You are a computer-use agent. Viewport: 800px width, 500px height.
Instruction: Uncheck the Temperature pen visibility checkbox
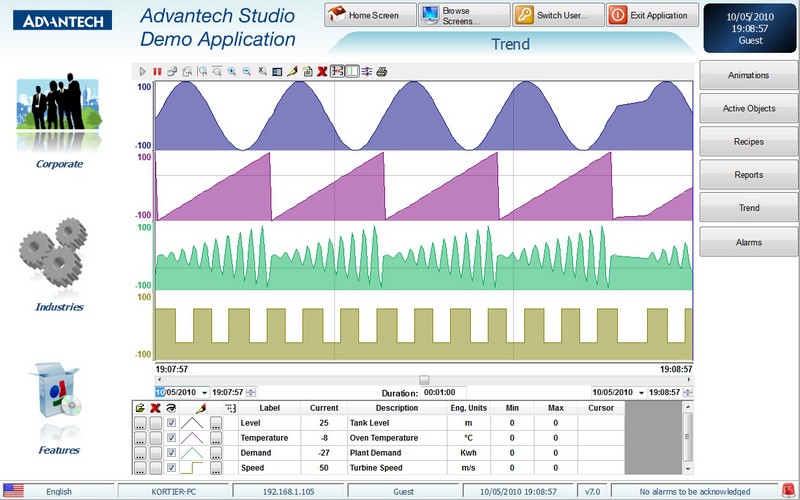pyautogui.click(x=171, y=438)
